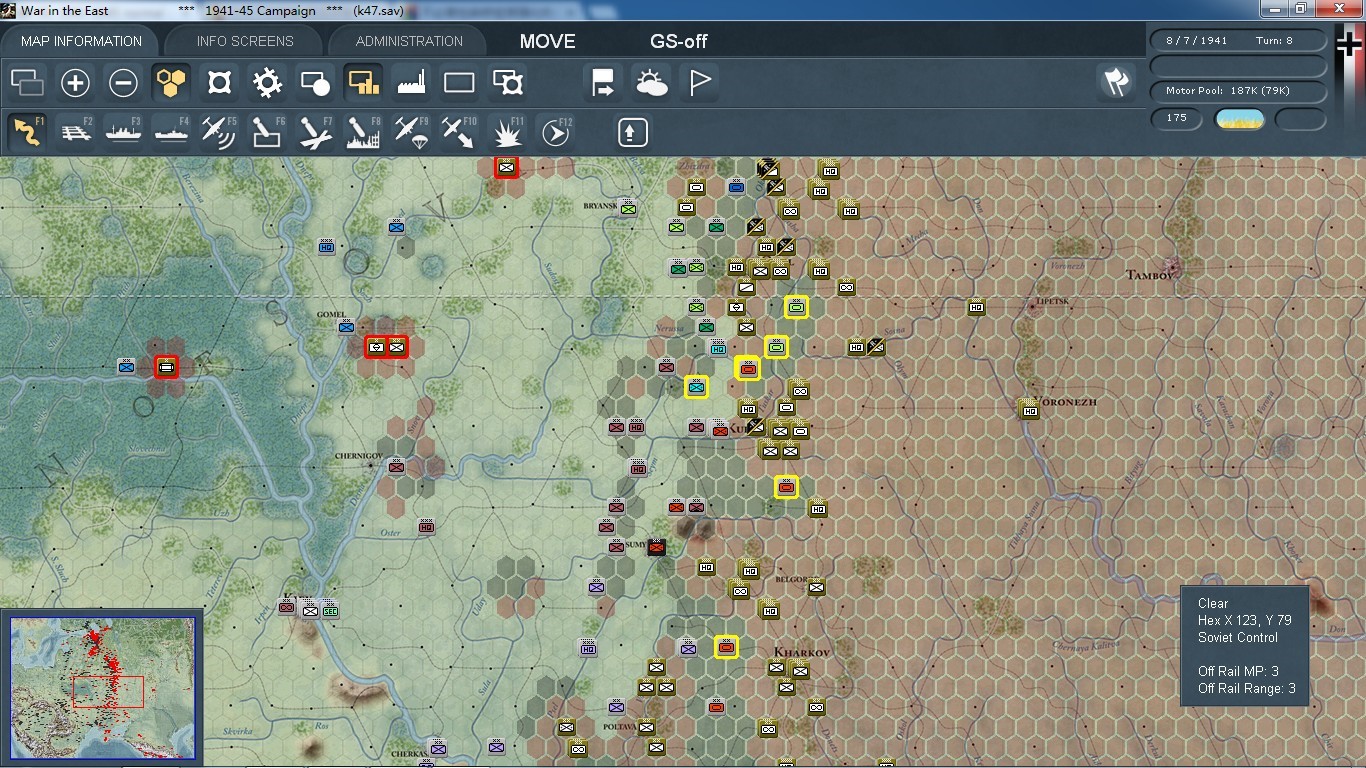Viewport: 1366px width, 768px height.
Task: Select the blue unit counter at Gomel
Action: click(x=346, y=326)
